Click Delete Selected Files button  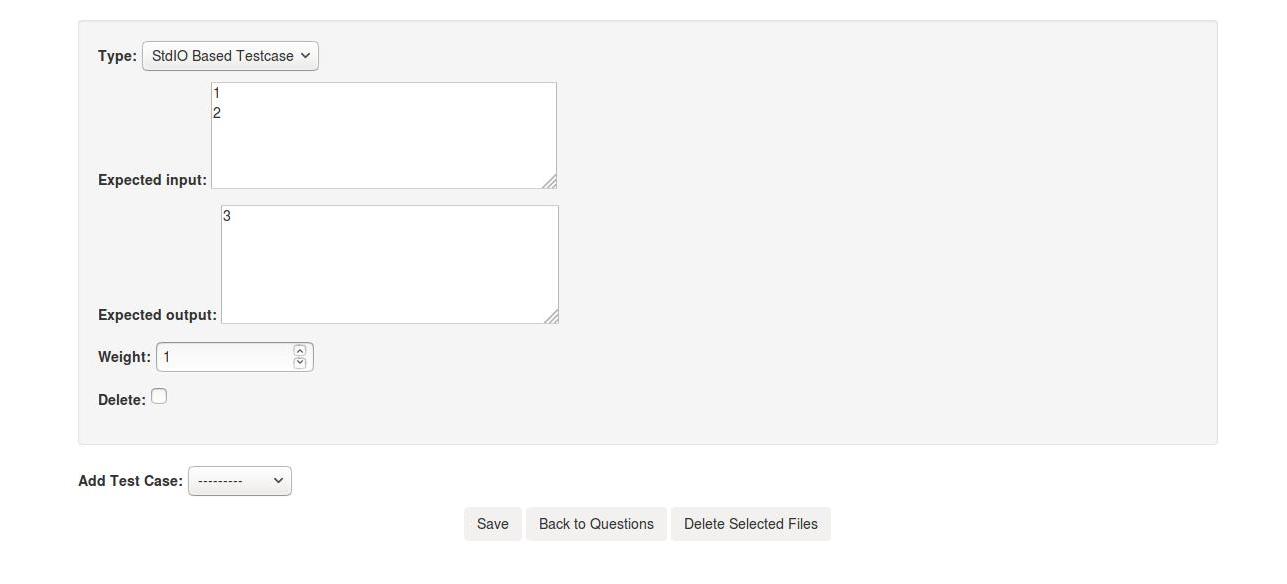tap(751, 524)
